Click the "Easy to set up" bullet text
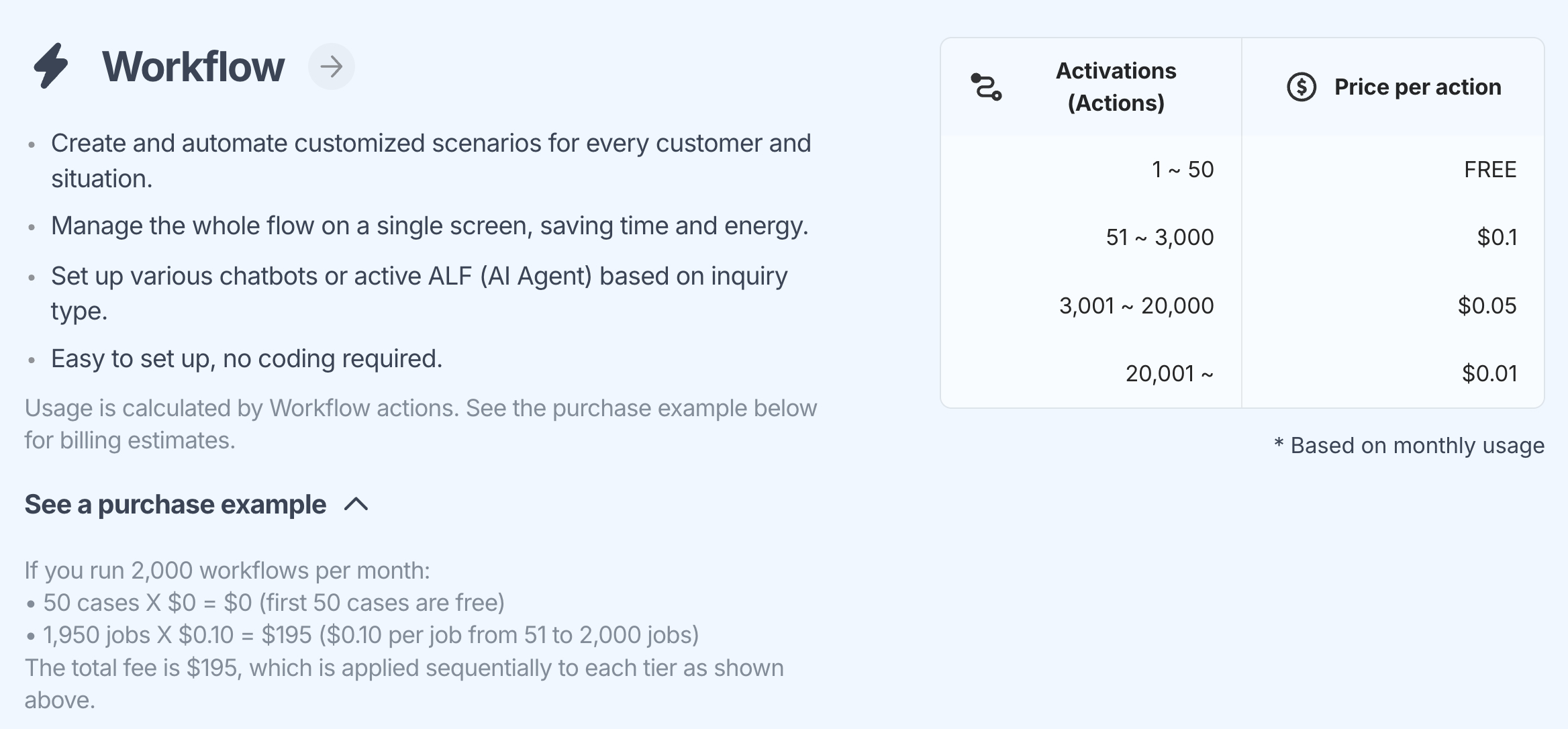This screenshot has height=729, width=1568. pos(246,358)
